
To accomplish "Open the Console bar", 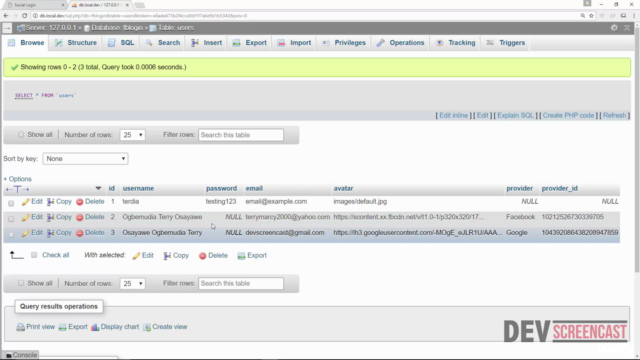I will pos(21,355).
